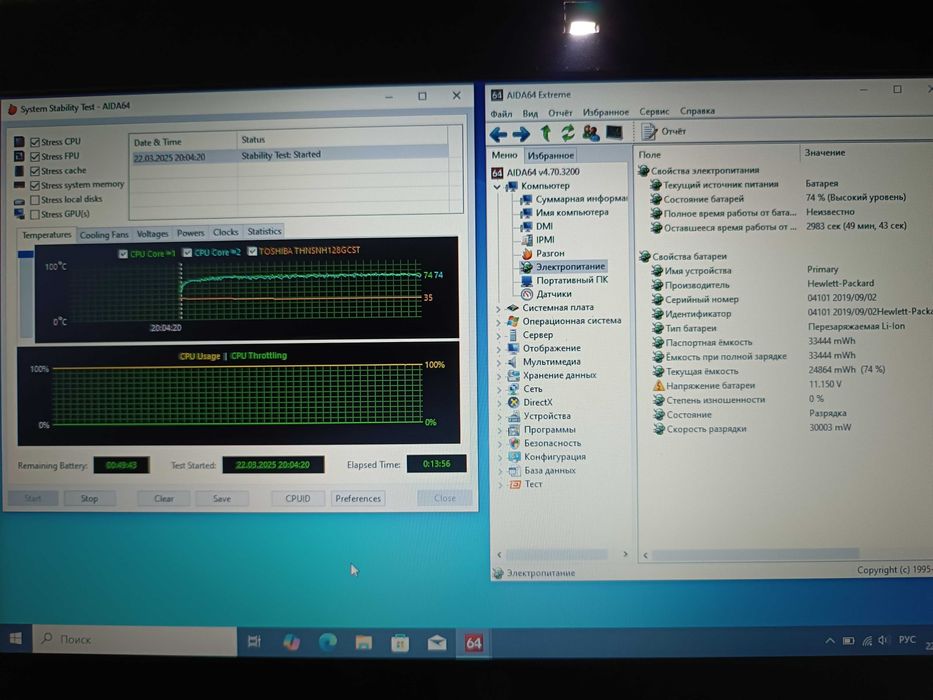933x700 pixels.
Task: Toggle the CPU Core #2 graph checkbox
Action: (x=187, y=252)
